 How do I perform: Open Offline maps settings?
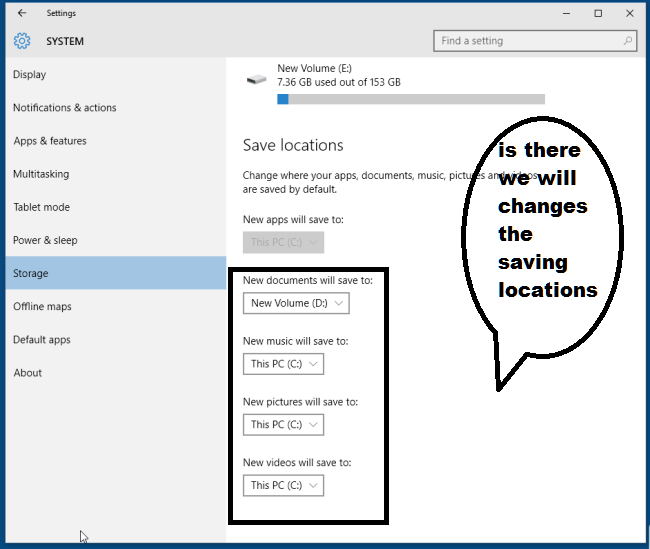pos(116,306)
